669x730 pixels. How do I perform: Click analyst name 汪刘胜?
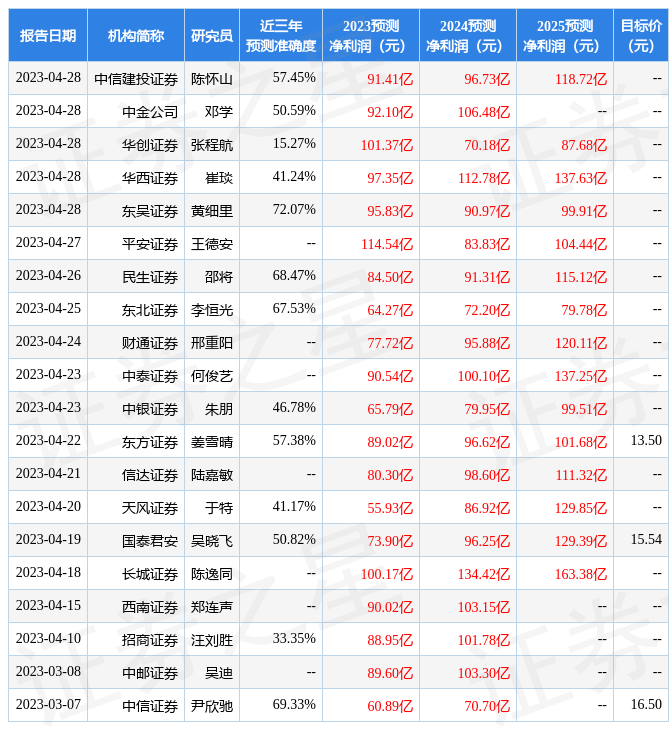click(212, 640)
